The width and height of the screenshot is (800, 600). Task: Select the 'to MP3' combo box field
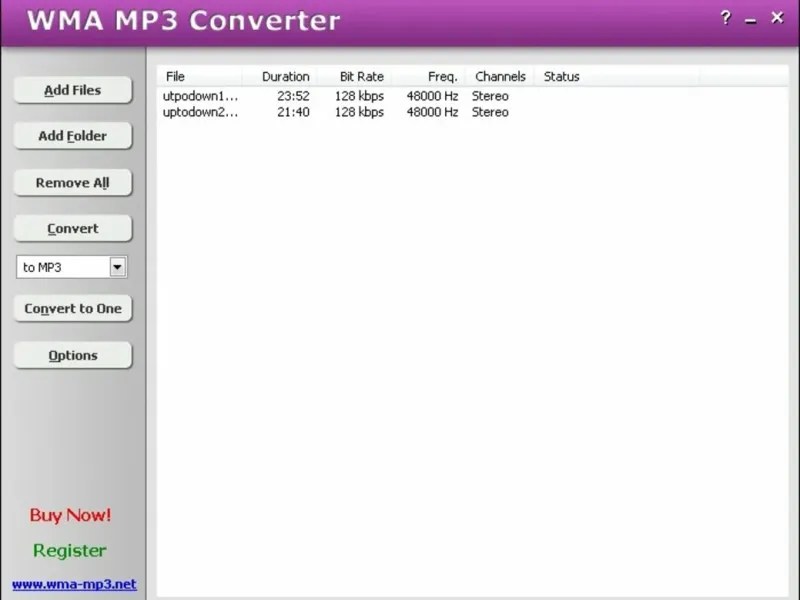(x=72, y=267)
